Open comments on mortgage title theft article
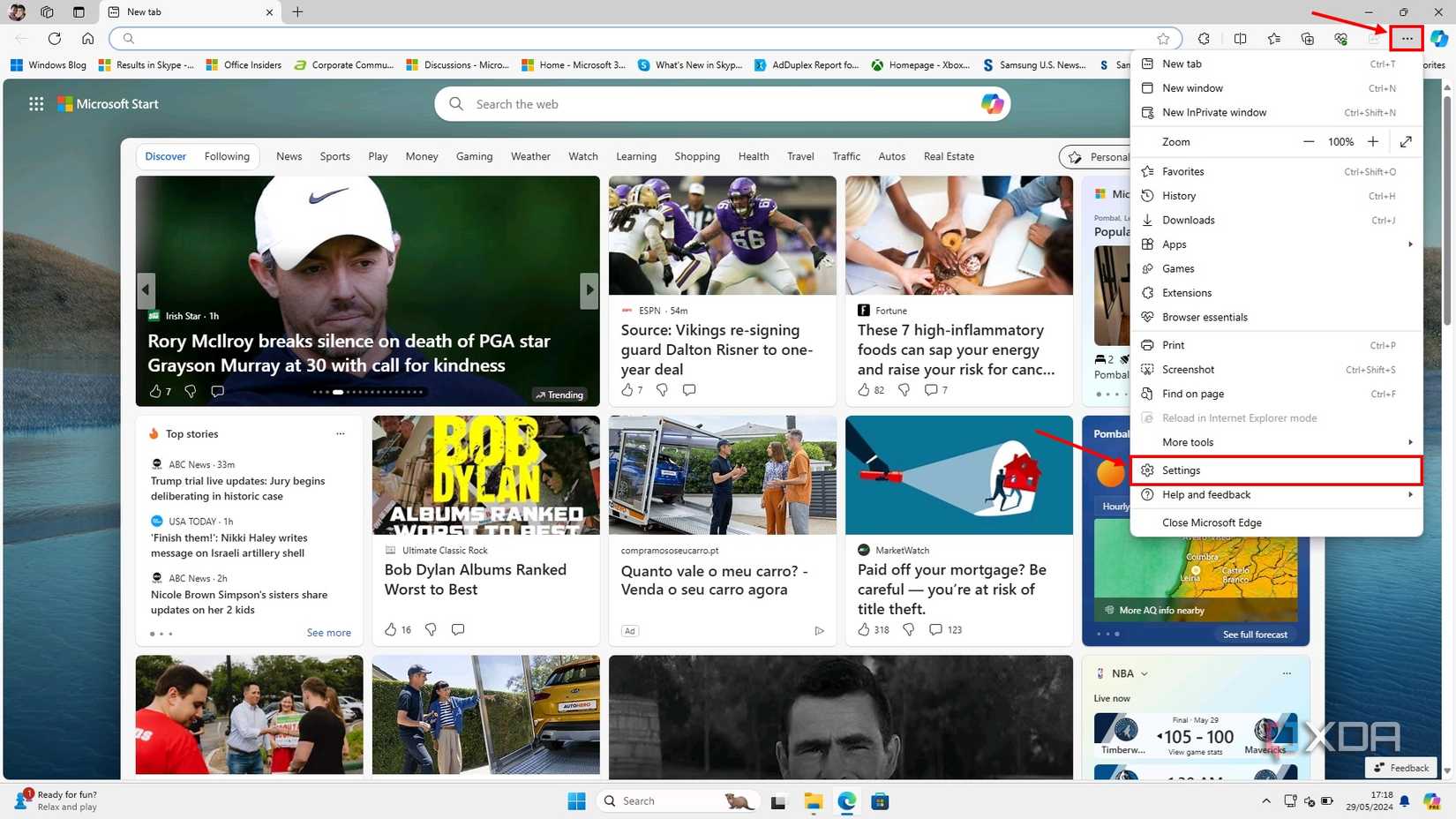Image resolution: width=1456 pixels, height=819 pixels. [934, 629]
